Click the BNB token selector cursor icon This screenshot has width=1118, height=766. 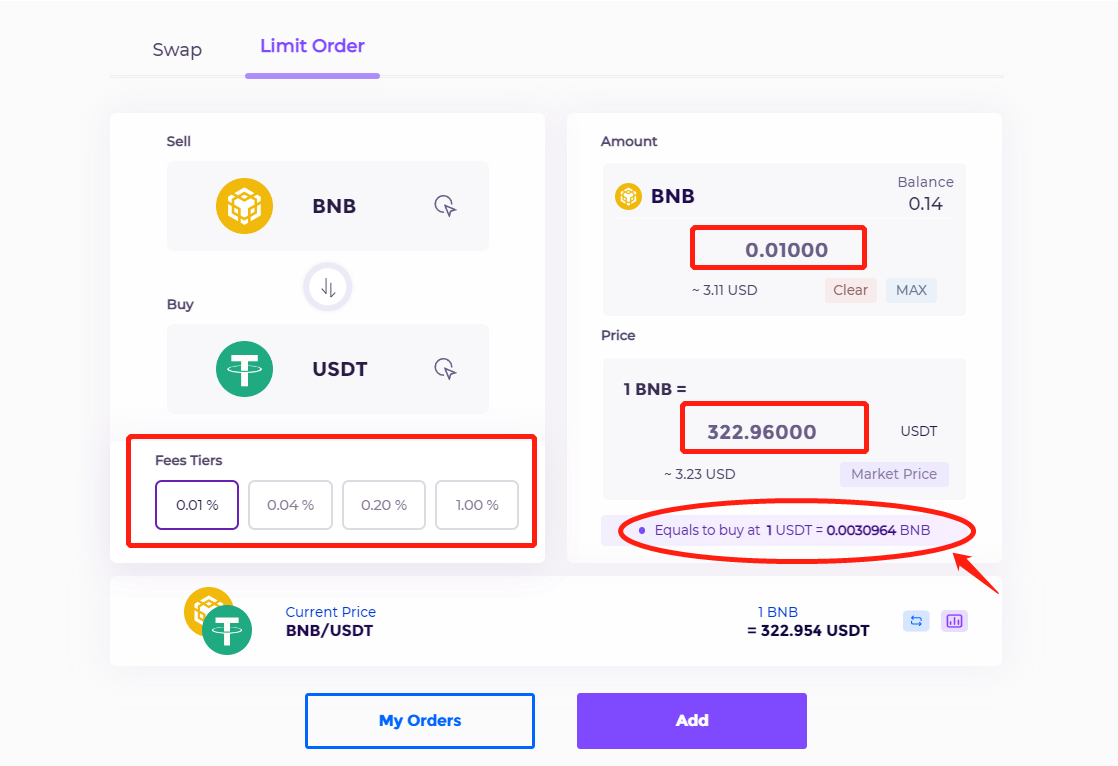446,206
